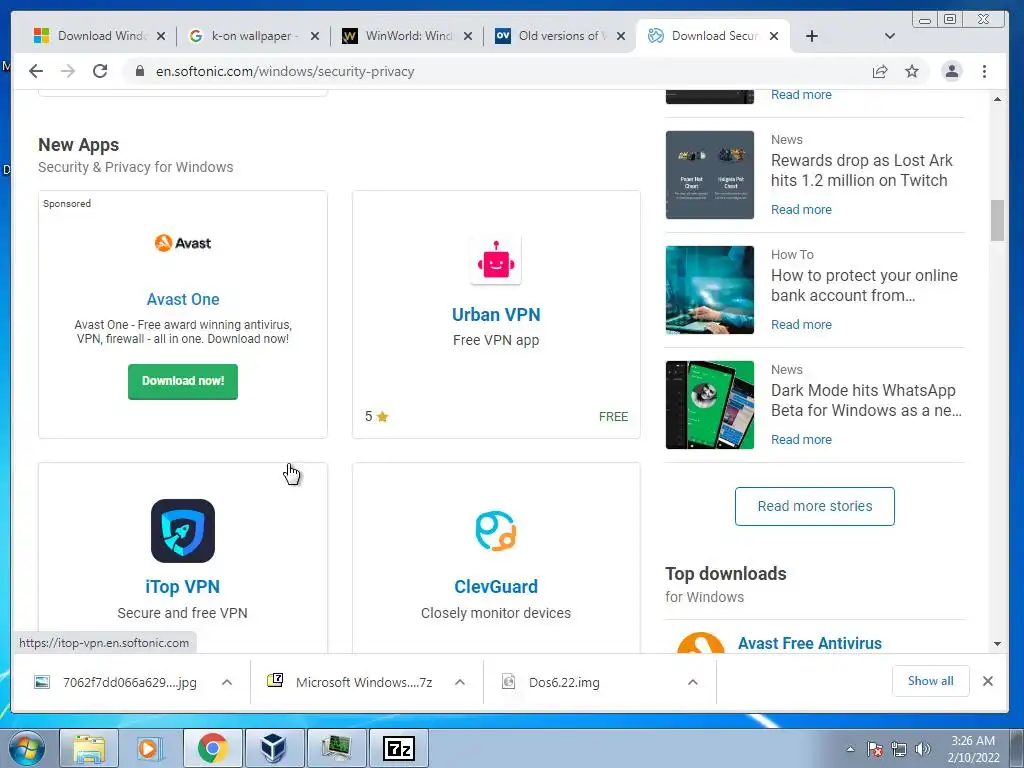Click the address bar URL field
The width and height of the screenshot is (1024, 768).
pos(496,71)
